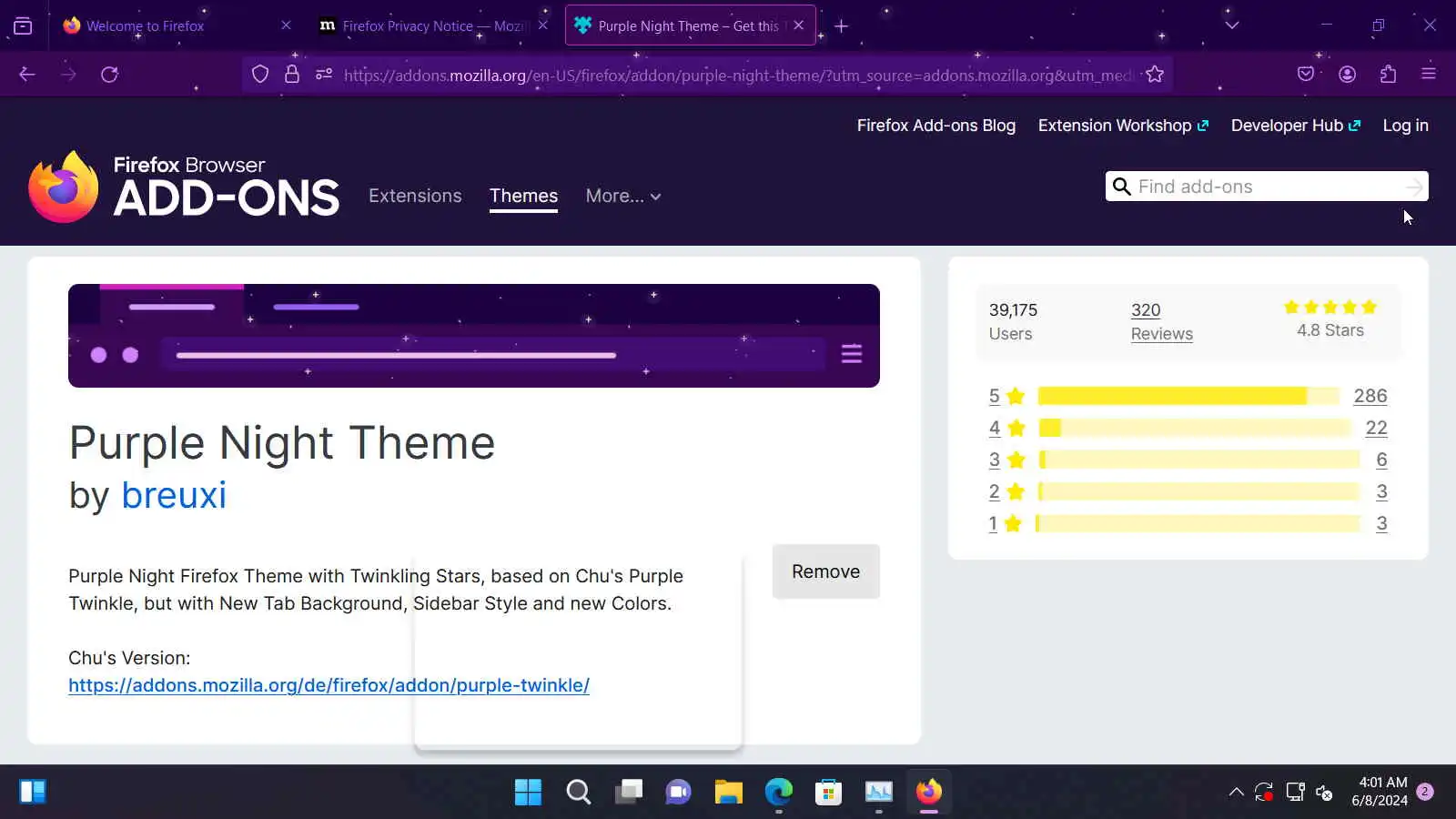View site security lock information

(x=292, y=74)
